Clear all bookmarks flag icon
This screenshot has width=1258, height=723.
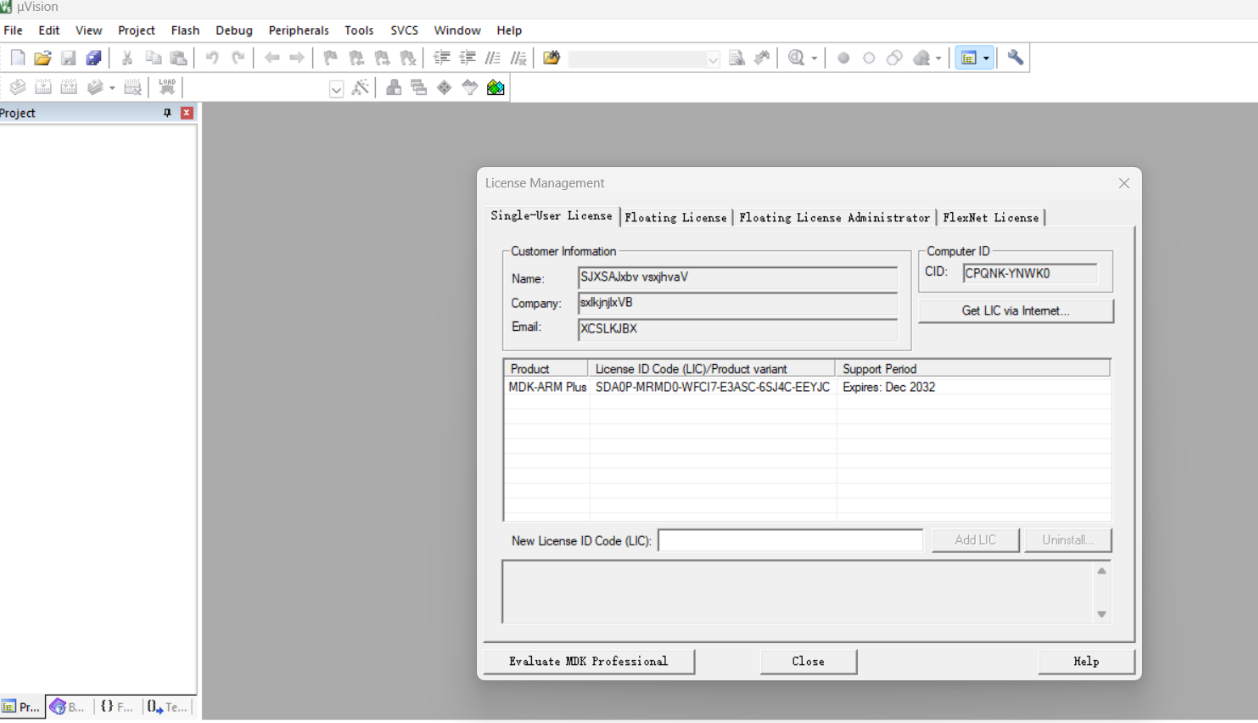407,58
